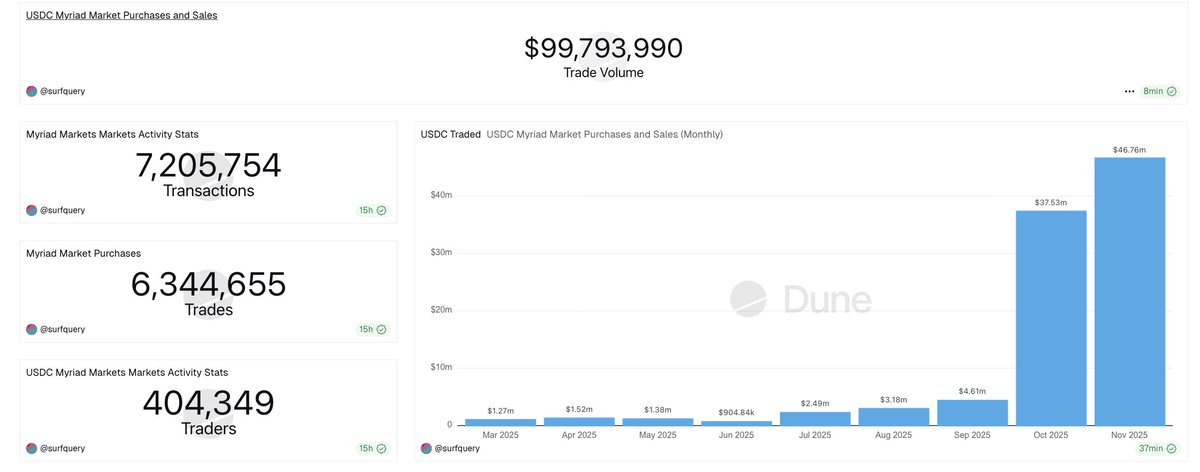Viewport: 1200px width, 472px height.
Task: Click the $46.76m bar label
Action: [1130, 150]
